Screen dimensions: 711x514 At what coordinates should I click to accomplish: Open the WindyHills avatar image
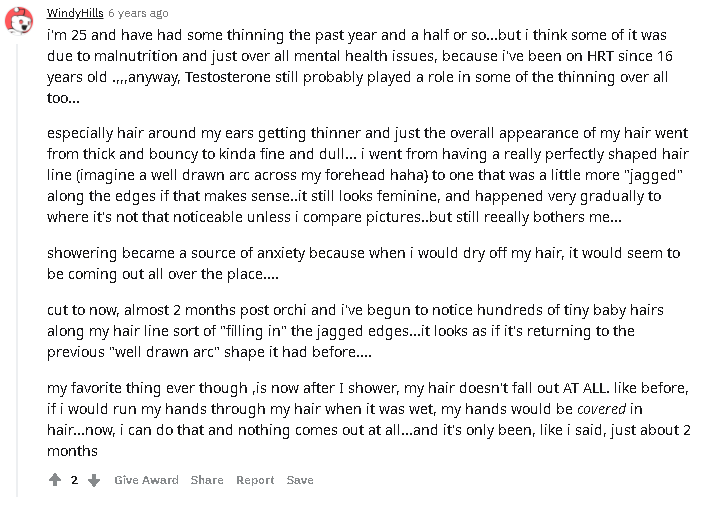[19, 18]
